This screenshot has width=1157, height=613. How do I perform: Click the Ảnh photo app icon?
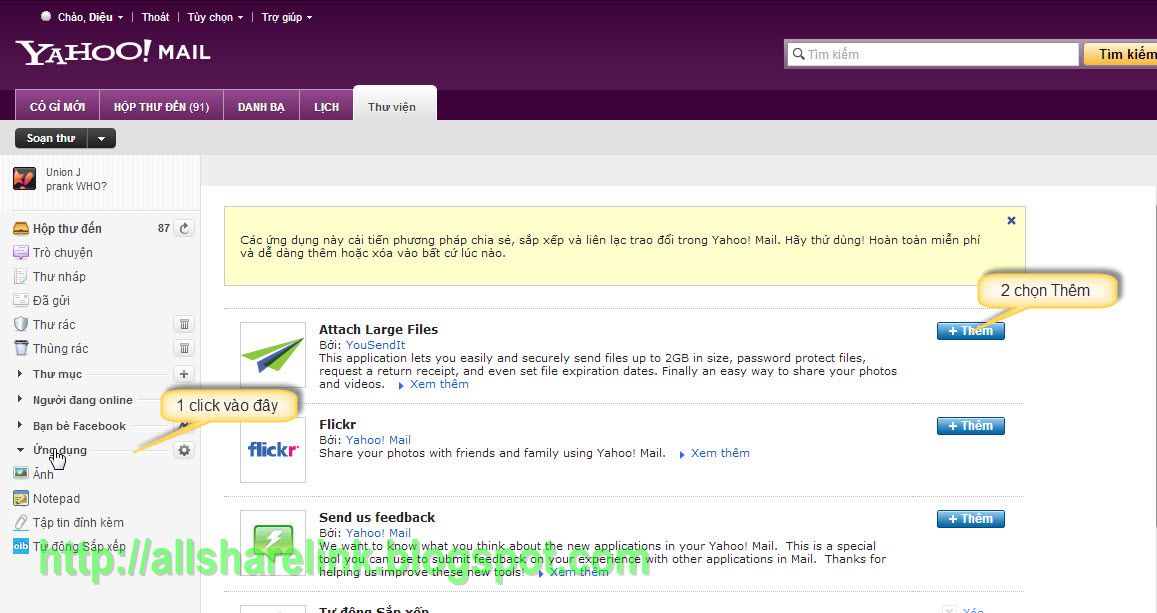pos(21,474)
